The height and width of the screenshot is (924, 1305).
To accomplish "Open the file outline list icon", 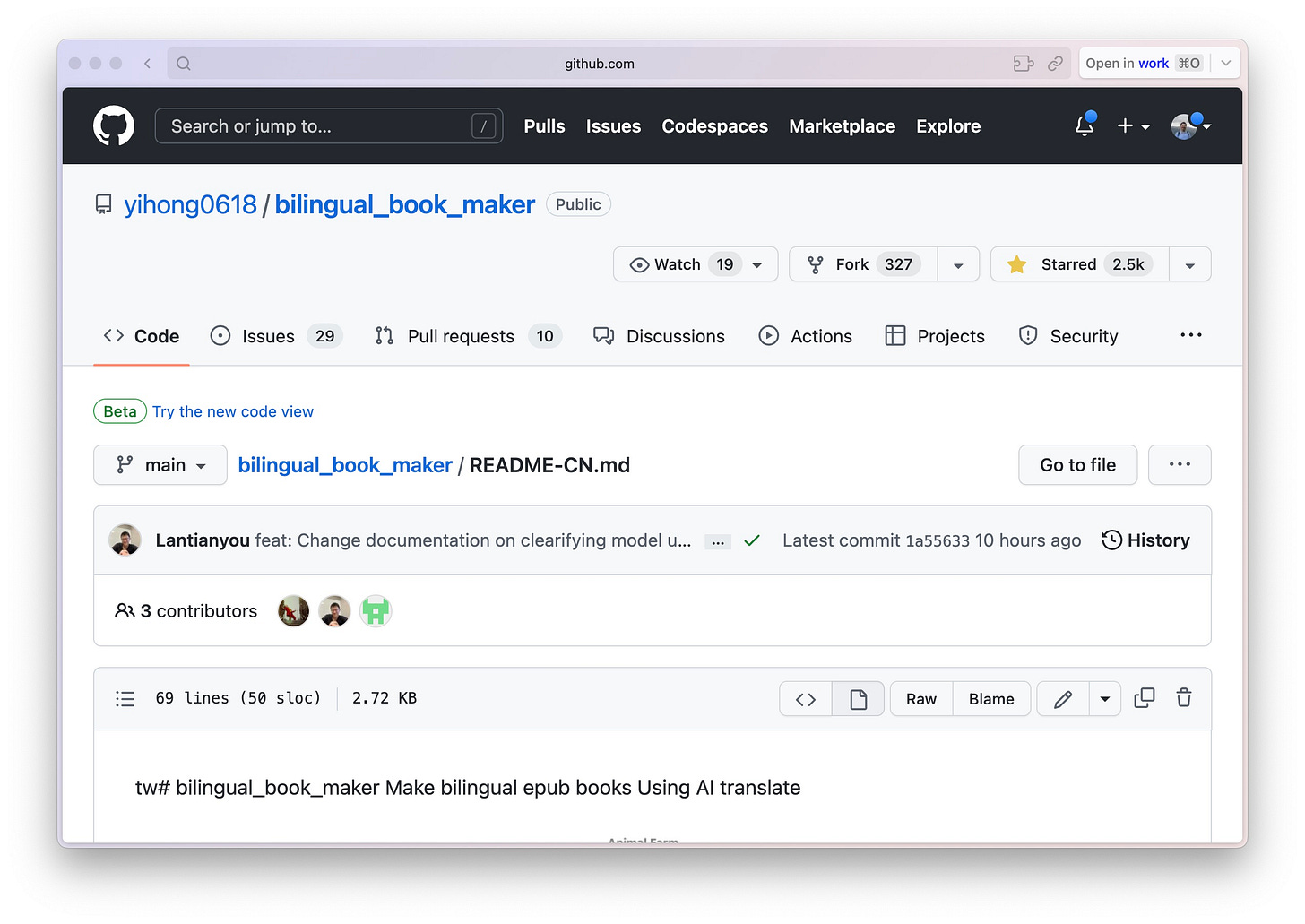I will tap(125, 698).
